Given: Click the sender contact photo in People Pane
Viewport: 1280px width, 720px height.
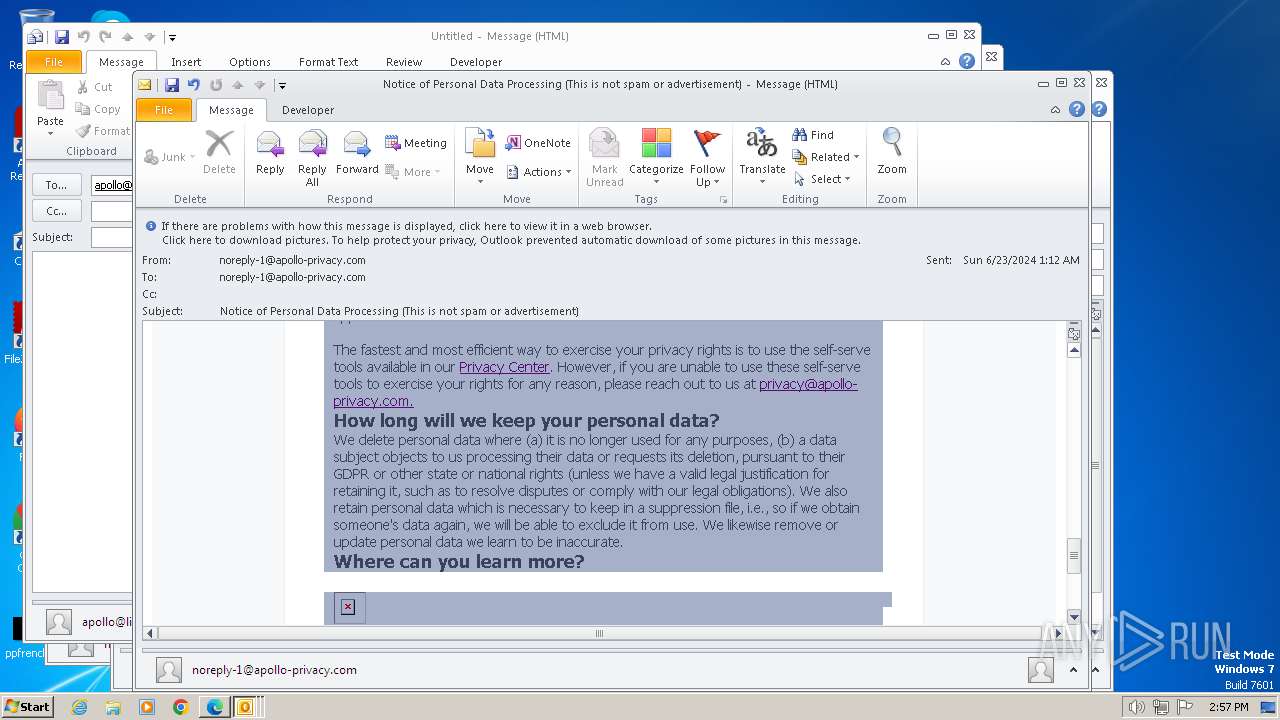Looking at the screenshot, I should [169, 670].
